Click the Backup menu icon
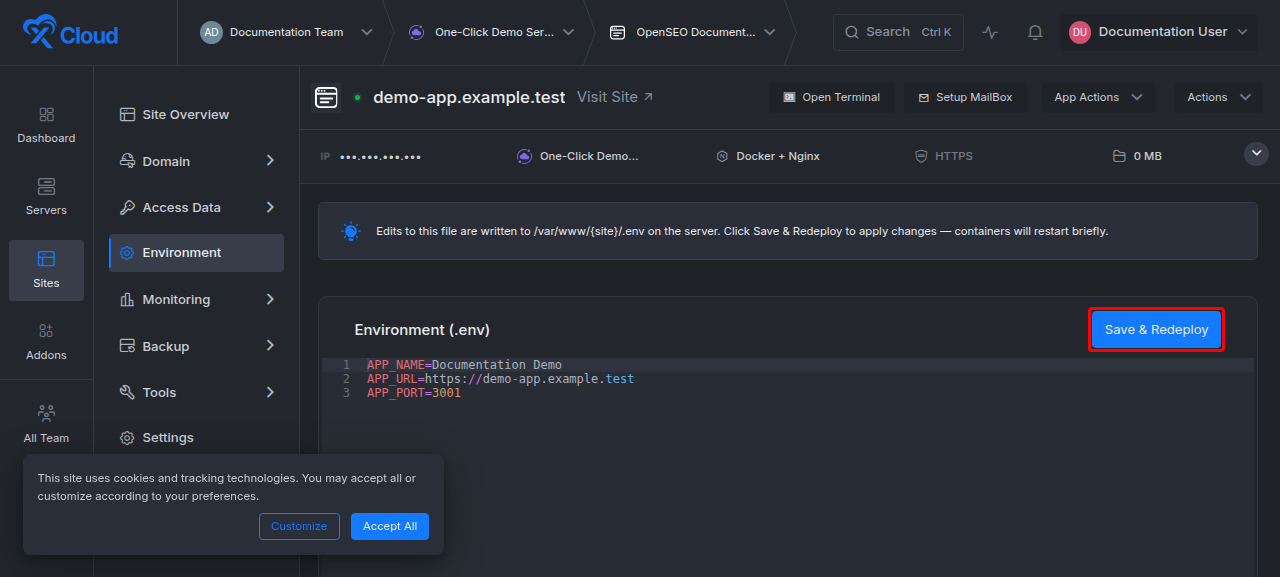This screenshot has height=577, width=1280. pos(127,346)
